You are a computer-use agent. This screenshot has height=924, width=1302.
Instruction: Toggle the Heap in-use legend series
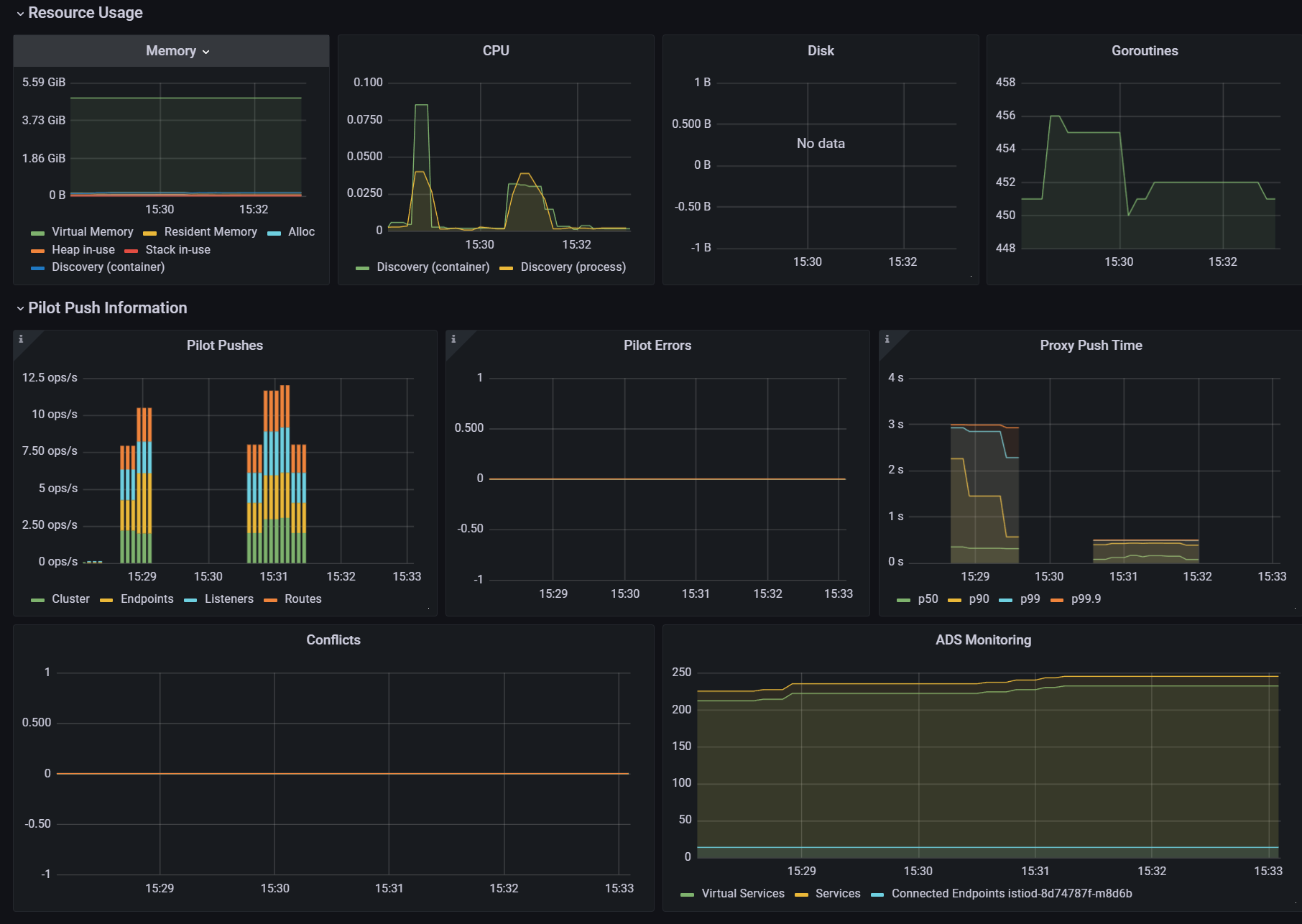click(83, 250)
